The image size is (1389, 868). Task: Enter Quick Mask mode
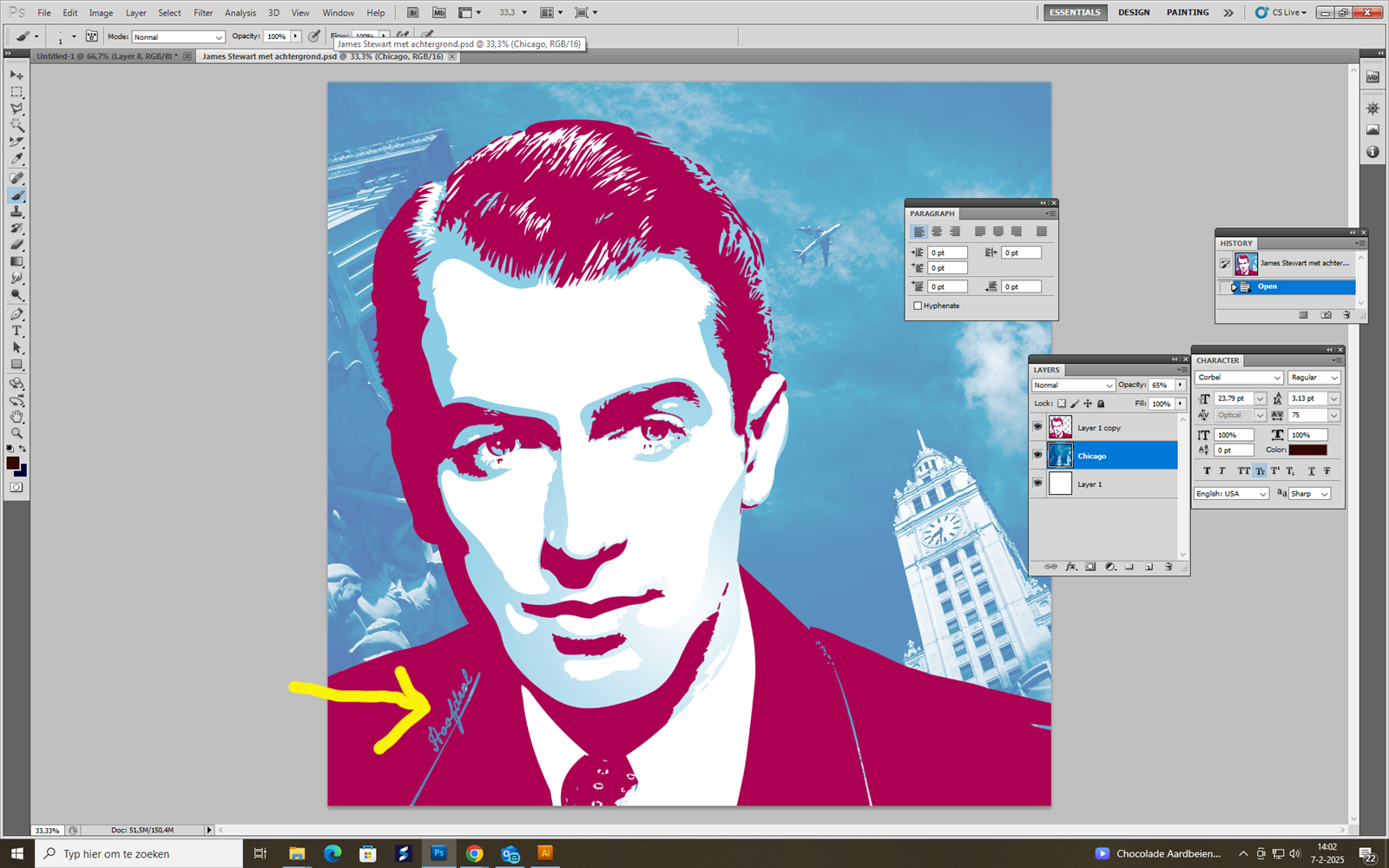coord(16,487)
